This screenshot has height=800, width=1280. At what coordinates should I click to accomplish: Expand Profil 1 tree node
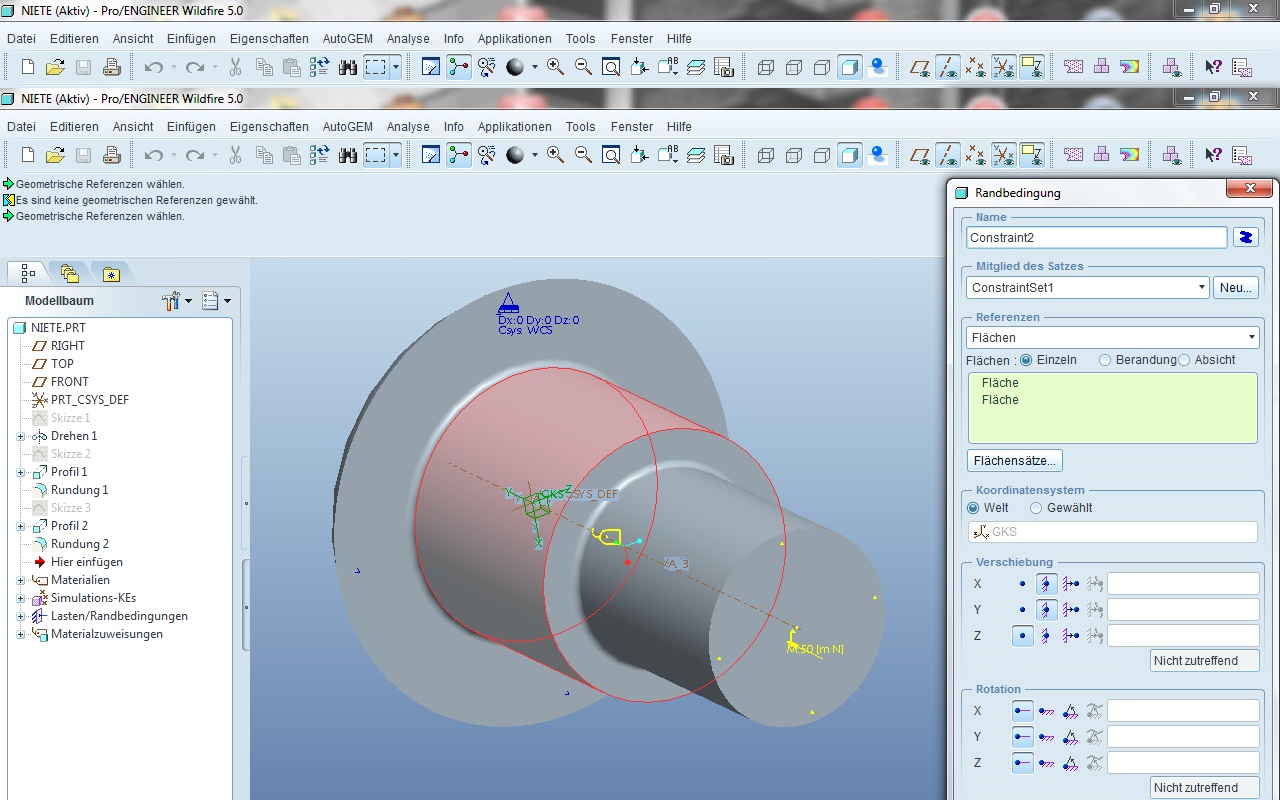(21, 473)
